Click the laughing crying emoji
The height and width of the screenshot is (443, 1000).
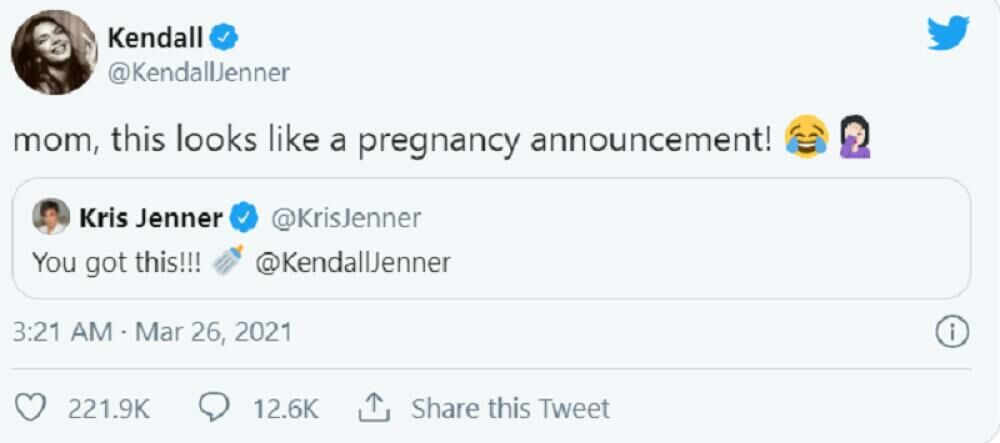click(806, 140)
